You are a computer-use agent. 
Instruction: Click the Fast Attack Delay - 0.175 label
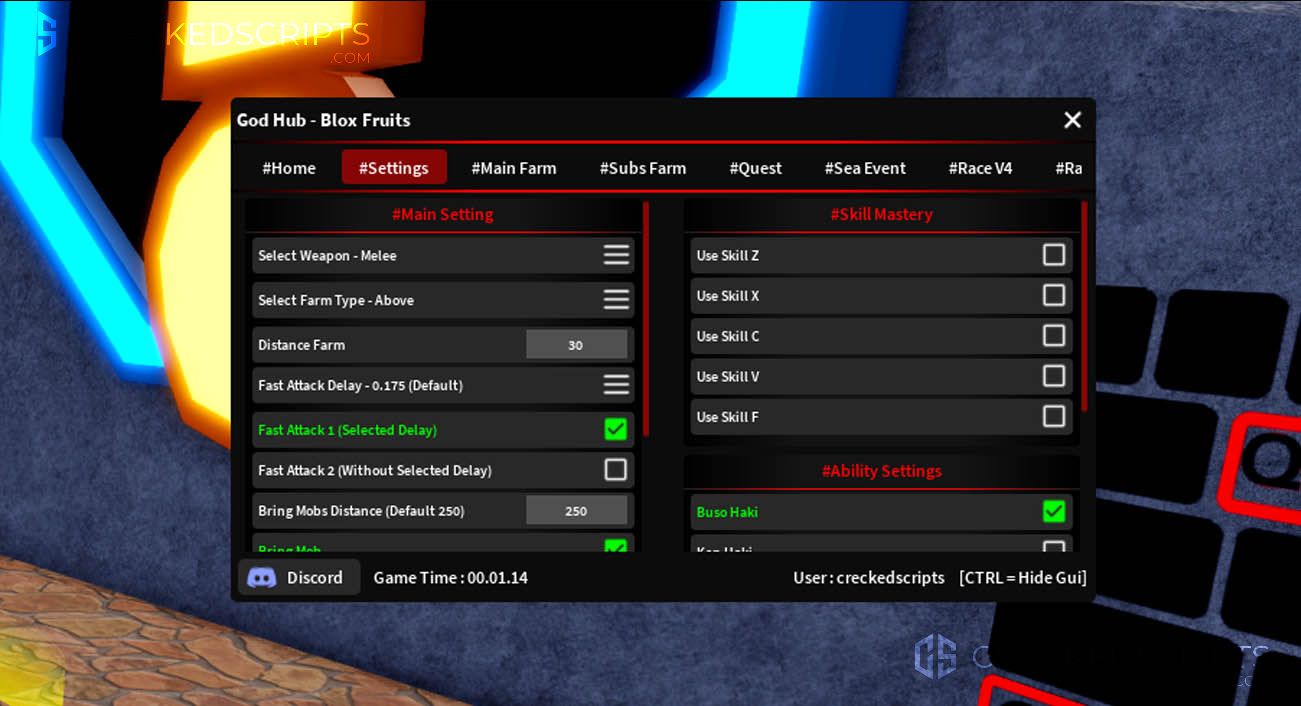(360, 385)
